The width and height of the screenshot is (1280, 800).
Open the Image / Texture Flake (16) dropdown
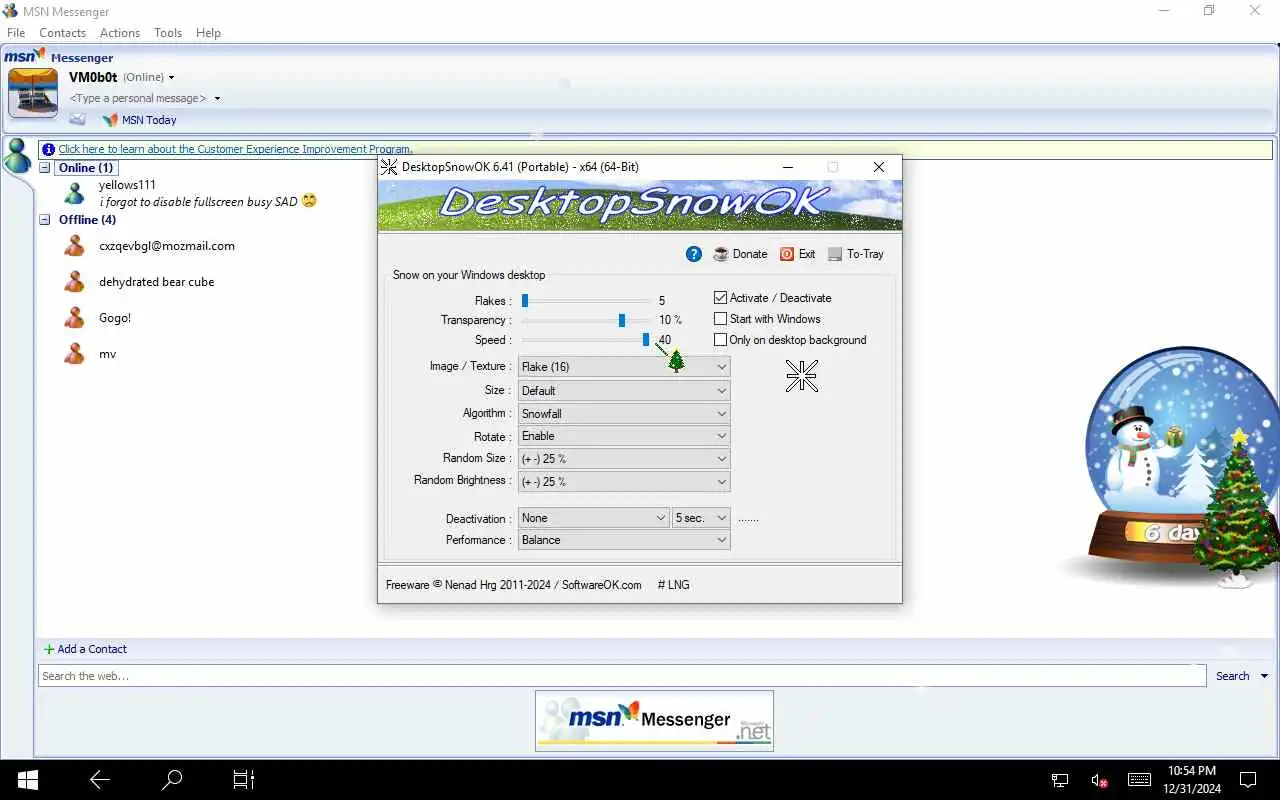pyautogui.click(x=624, y=367)
